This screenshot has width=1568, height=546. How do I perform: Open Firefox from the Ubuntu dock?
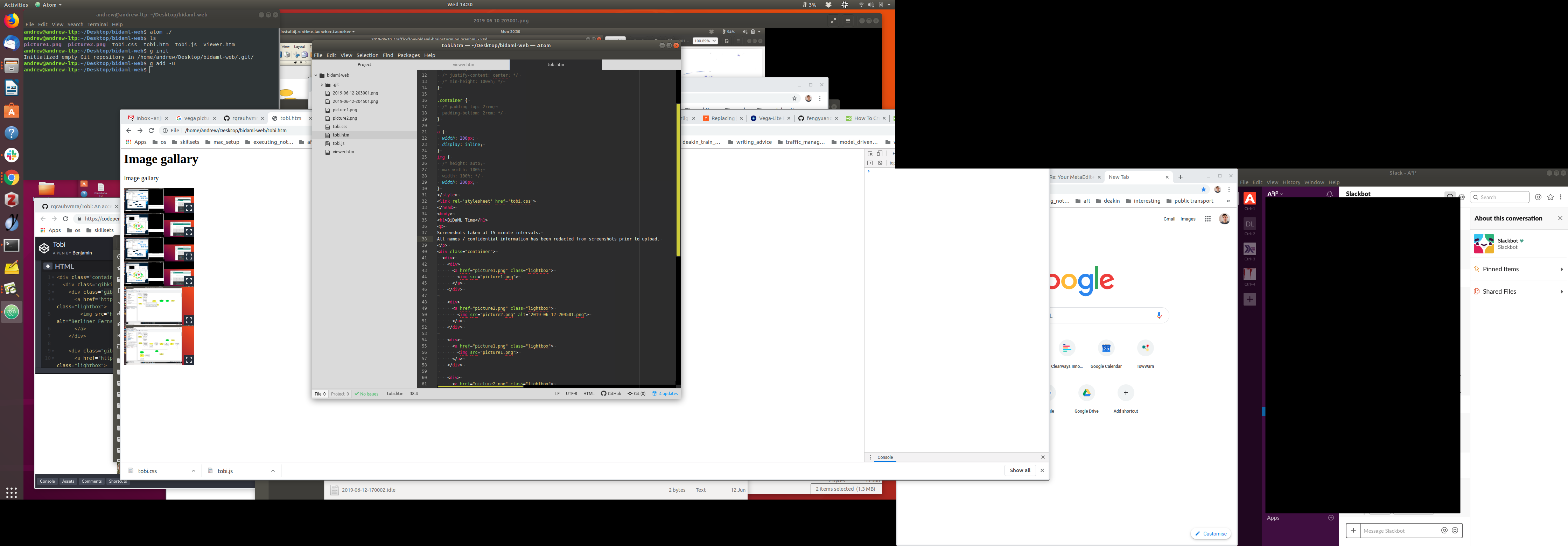tap(12, 21)
